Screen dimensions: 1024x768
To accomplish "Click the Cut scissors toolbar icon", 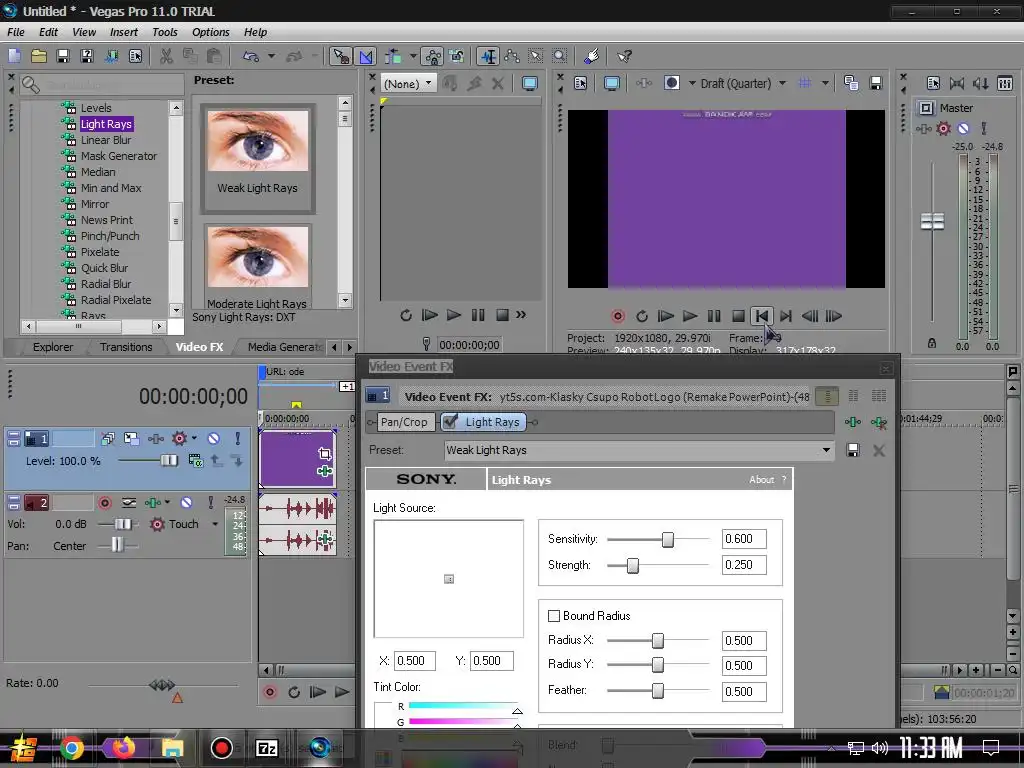I will pyautogui.click(x=167, y=56).
